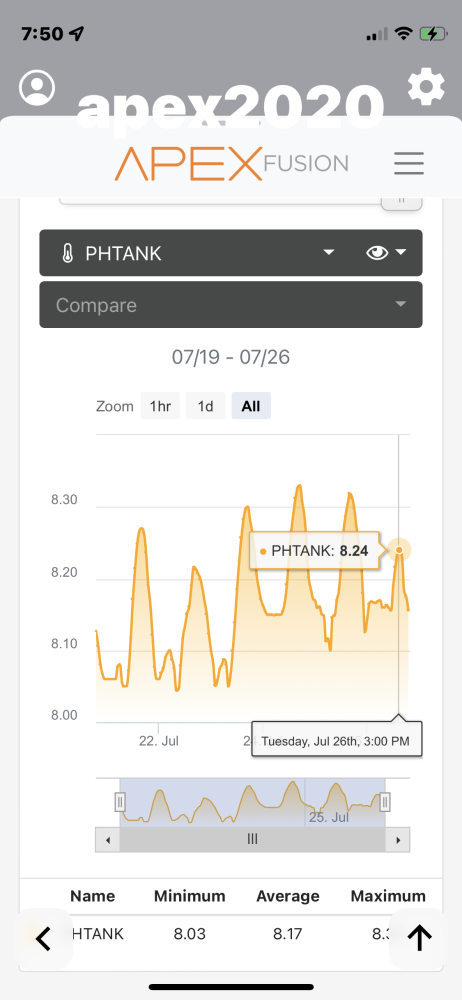The image size is (462, 1000).
Task: Tap the back chevron button
Action: (43, 939)
